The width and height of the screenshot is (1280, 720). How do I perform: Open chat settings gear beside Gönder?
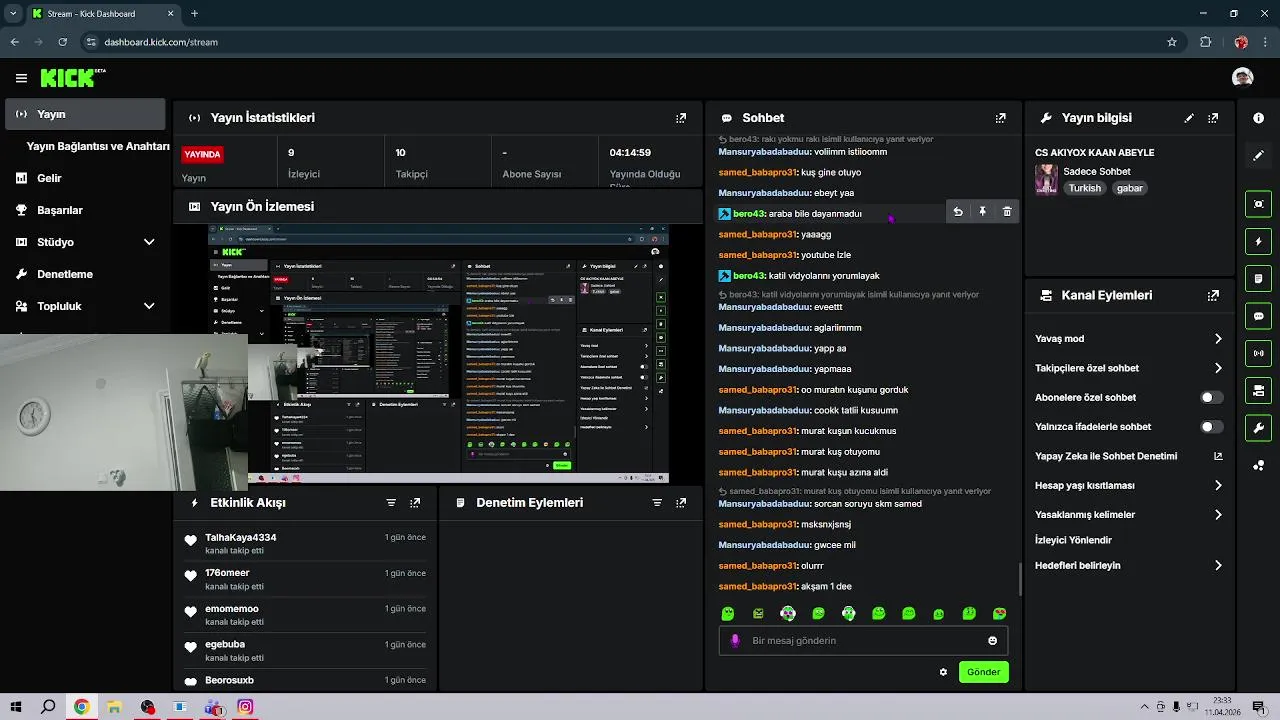tap(943, 672)
